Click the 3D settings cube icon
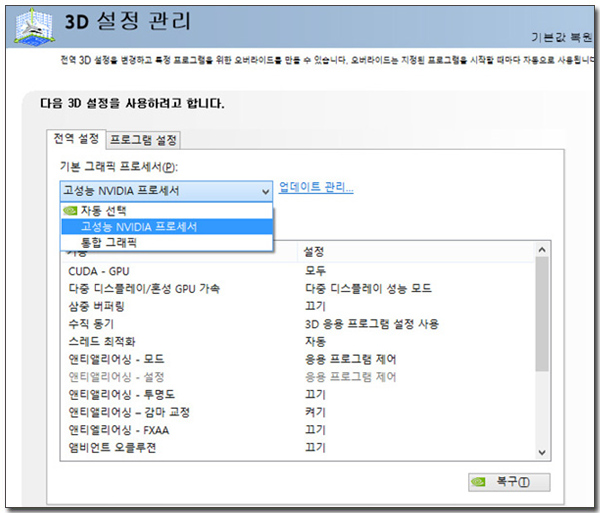The image size is (600, 513). tap(34, 26)
